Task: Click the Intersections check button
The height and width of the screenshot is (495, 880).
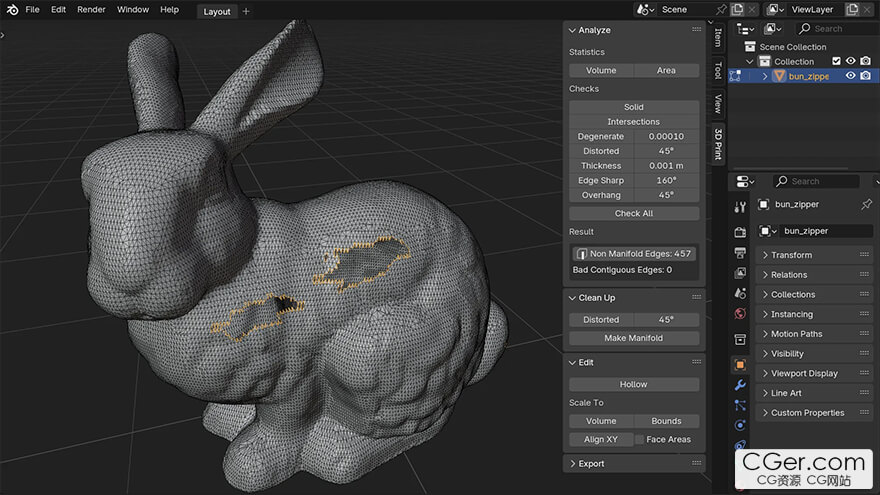Action: (x=634, y=121)
